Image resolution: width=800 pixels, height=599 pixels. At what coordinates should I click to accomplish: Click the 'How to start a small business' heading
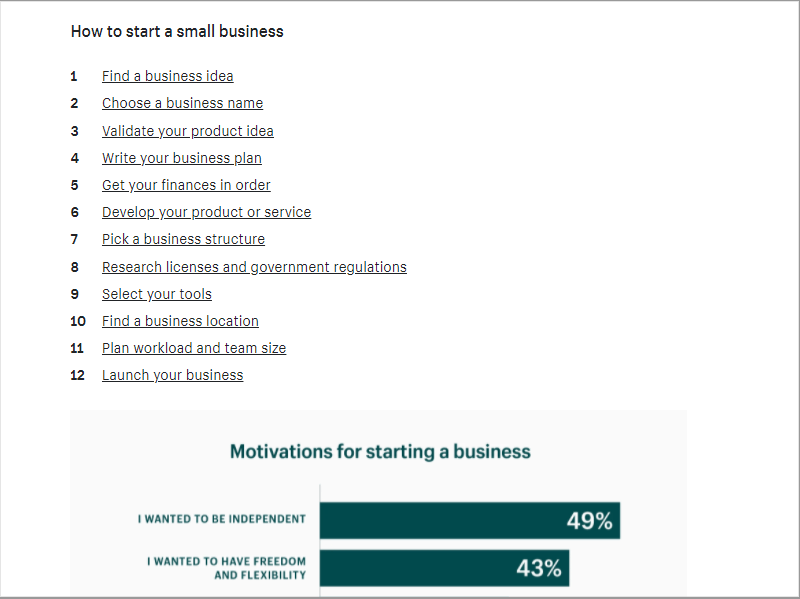pos(177,32)
